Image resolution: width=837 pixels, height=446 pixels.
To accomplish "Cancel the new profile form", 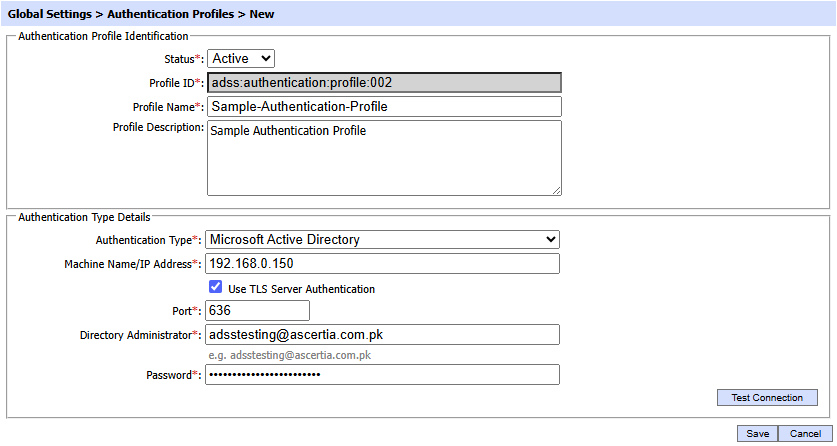I will click(805, 434).
